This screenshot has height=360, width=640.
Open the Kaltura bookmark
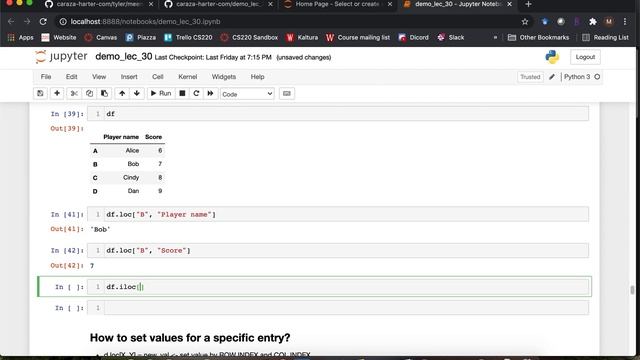(302, 38)
